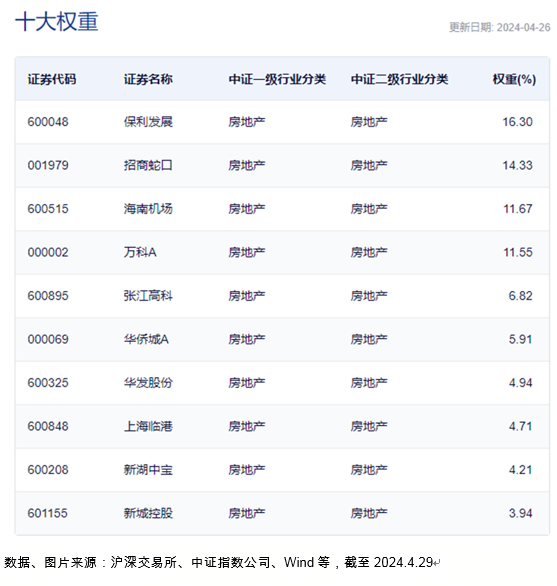Select security code 600325

(x=48, y=383)
